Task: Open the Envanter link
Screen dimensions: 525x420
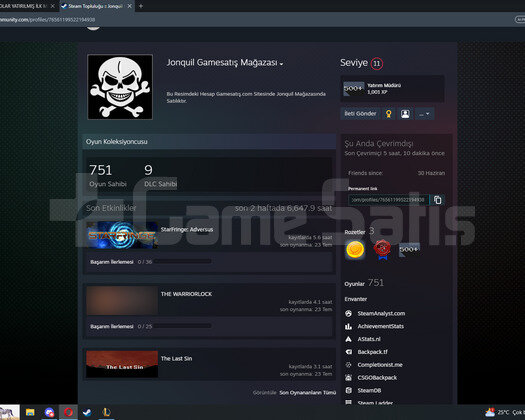Action: click(356, 299)
